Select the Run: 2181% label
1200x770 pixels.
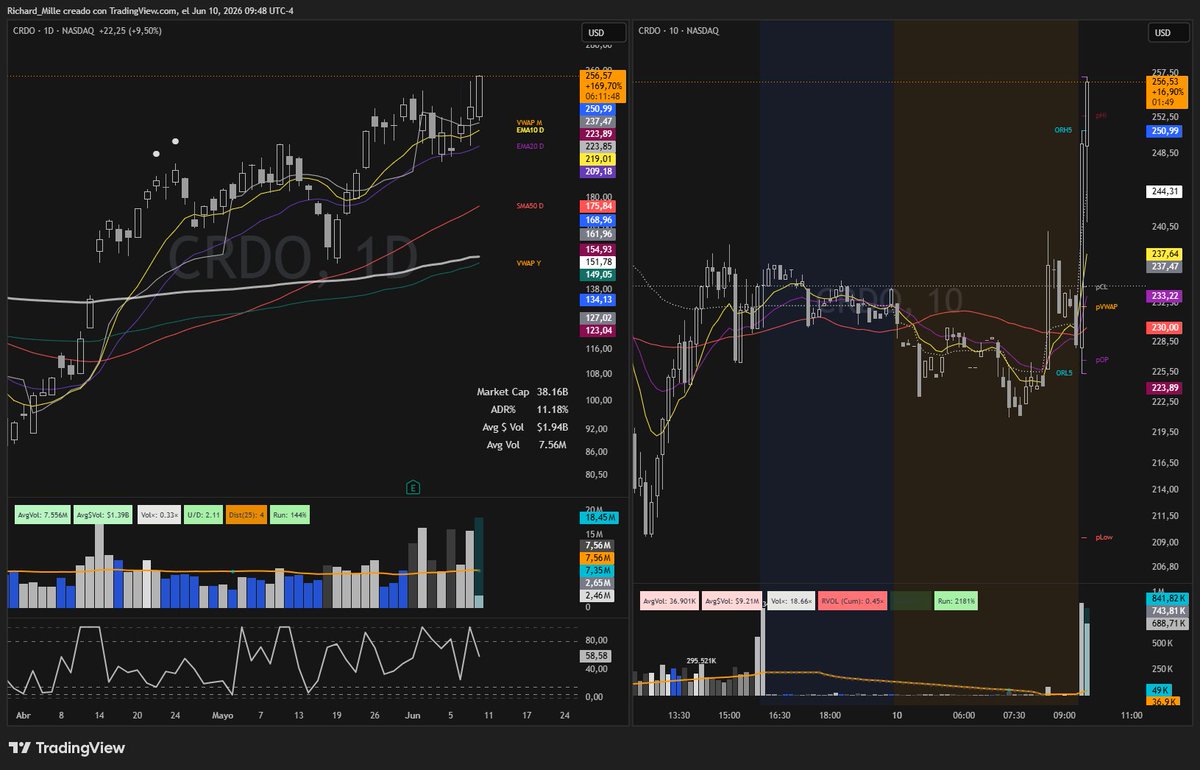click(955, 602)
